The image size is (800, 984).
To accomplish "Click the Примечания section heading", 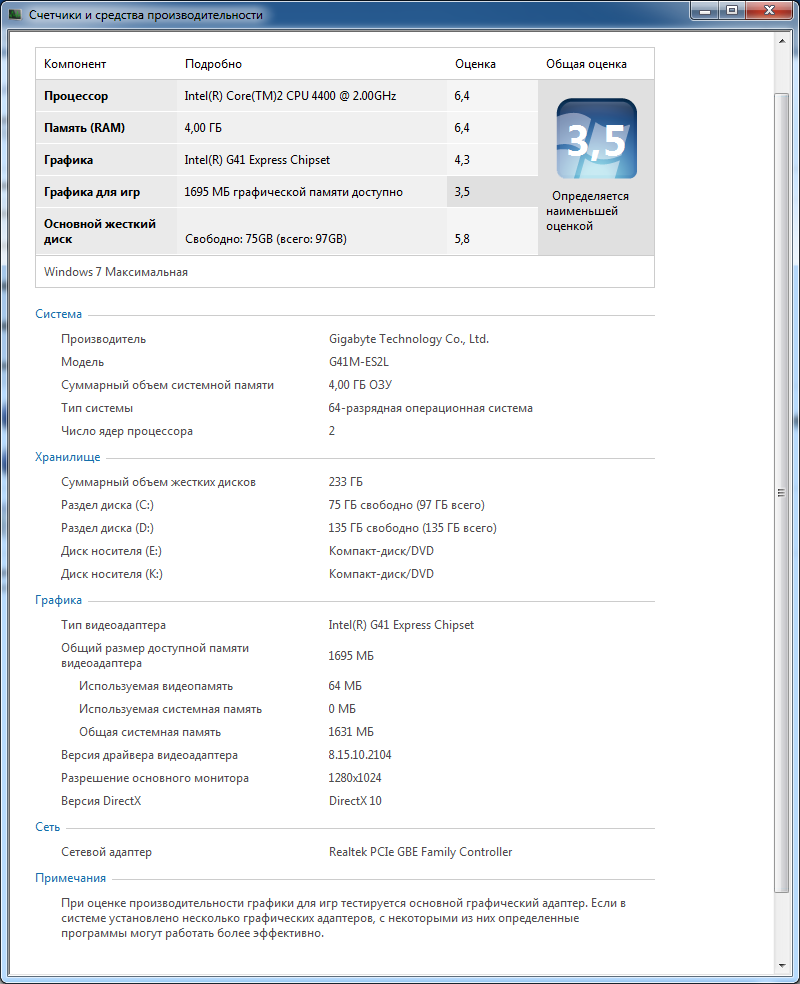I will pyautogui.click(x=70, y=877).
